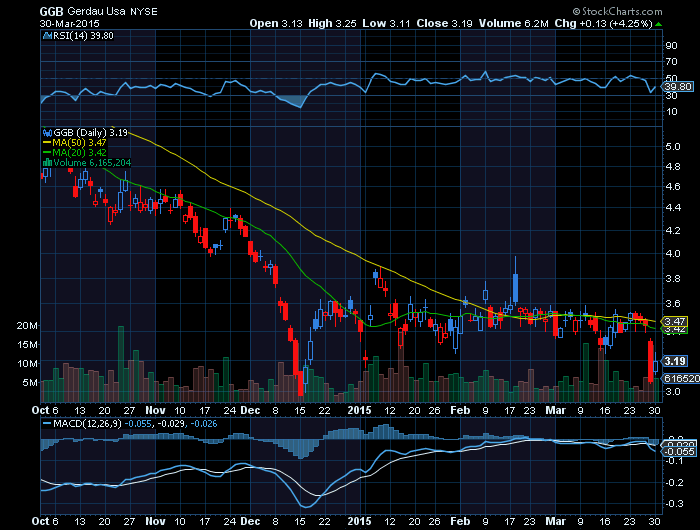The image size is (700, 530).
Task: Click the 'High 3.25' value
Action: (x=332, y=23)
